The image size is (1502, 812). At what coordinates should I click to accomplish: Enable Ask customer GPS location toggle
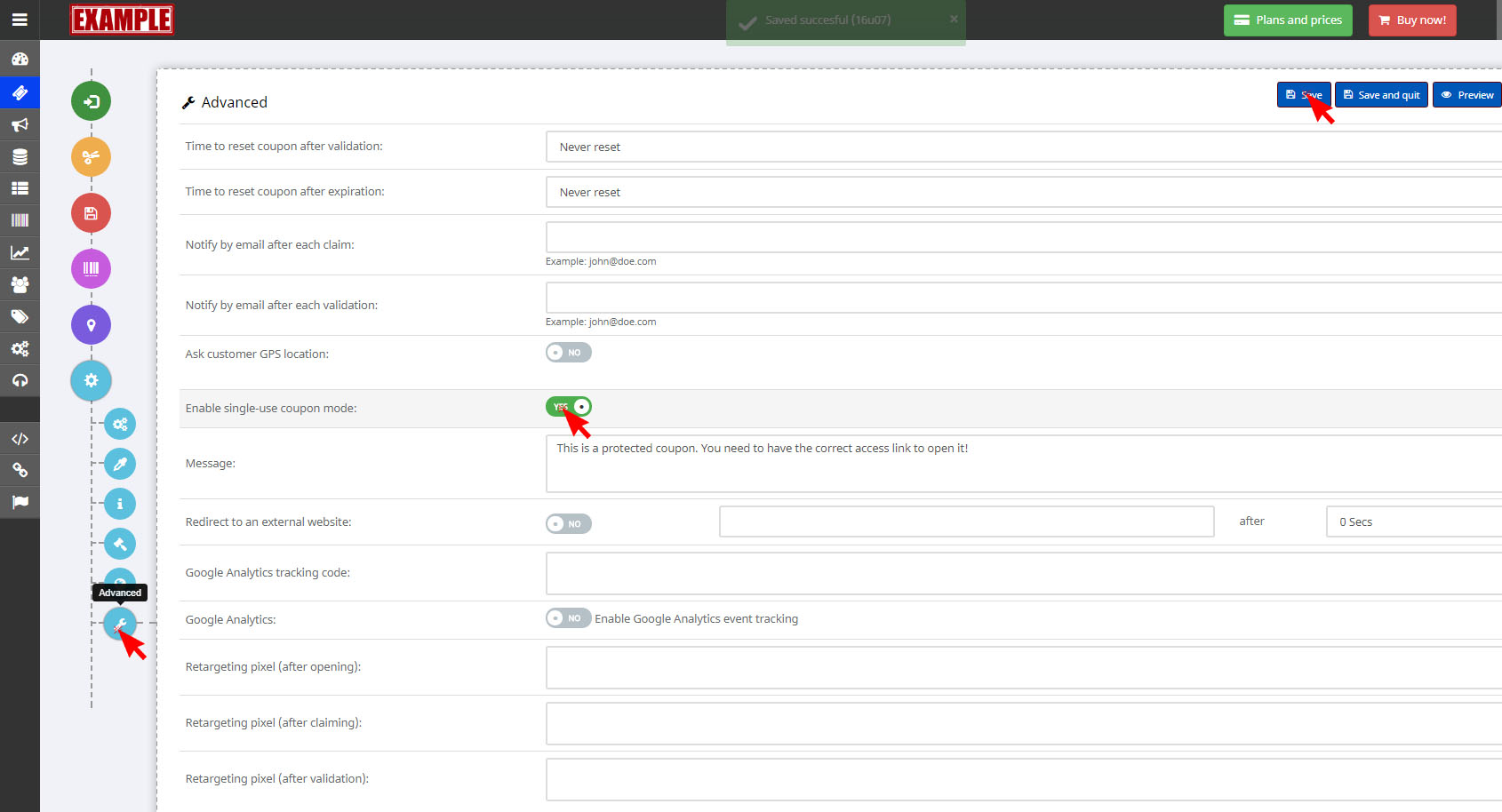click(568, 353)
